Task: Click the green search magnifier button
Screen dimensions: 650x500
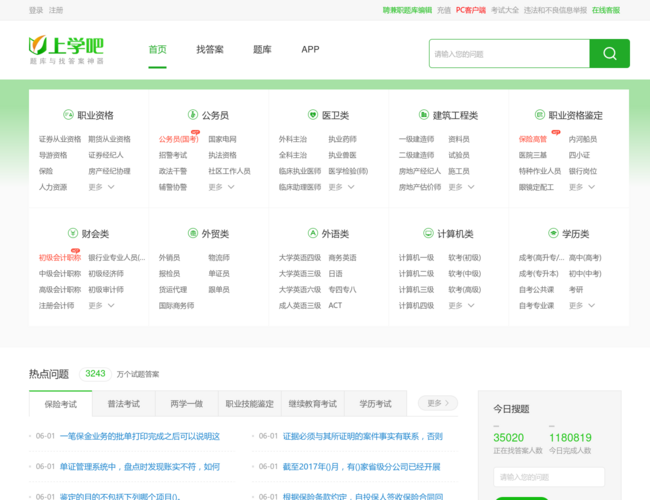Action: 609,53
